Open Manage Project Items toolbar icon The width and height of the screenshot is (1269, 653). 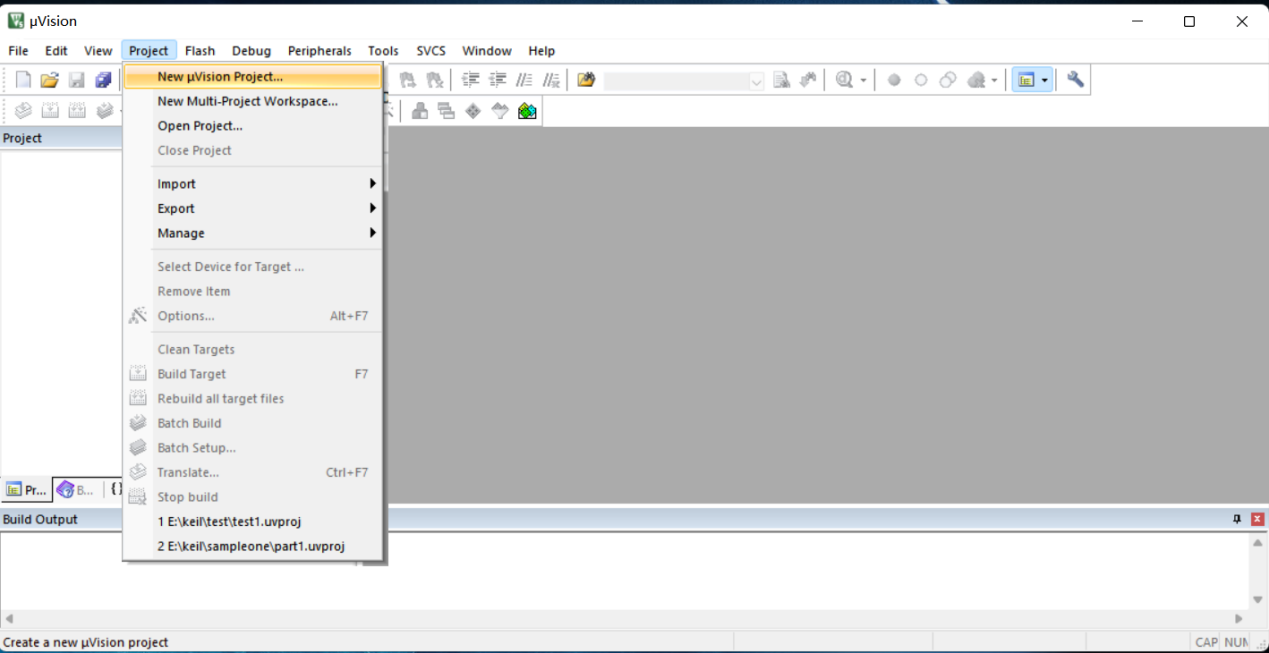point(420,111)
